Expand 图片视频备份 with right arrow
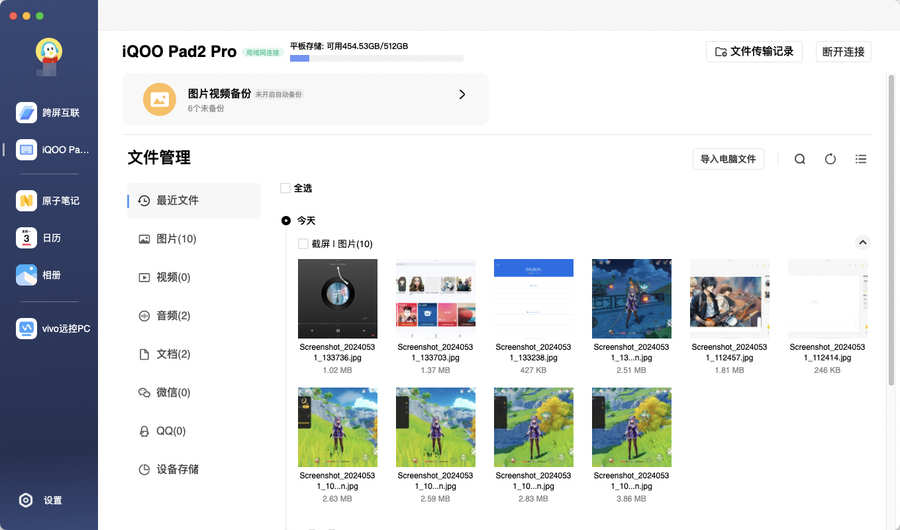This screenshot has width=900, height=530. (462, 95)
